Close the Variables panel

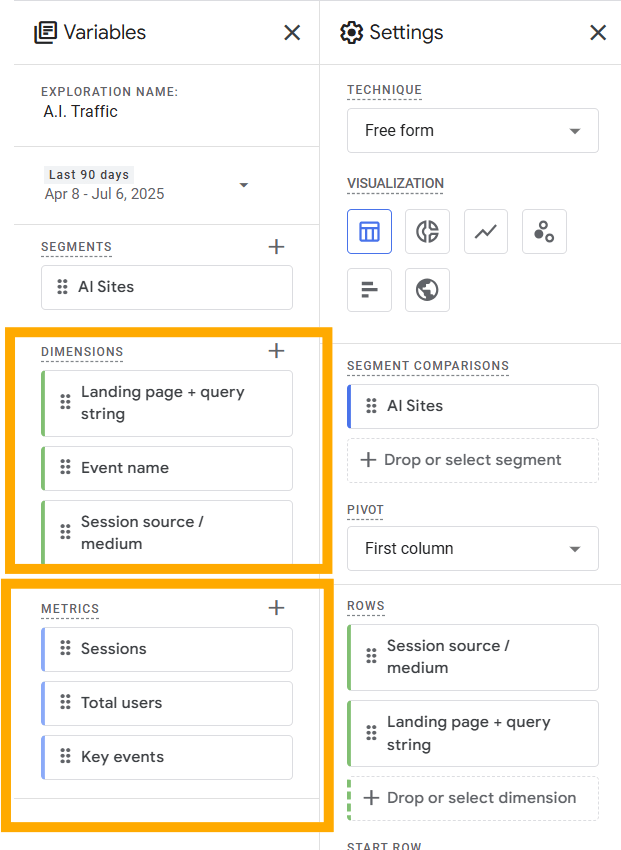292,32
